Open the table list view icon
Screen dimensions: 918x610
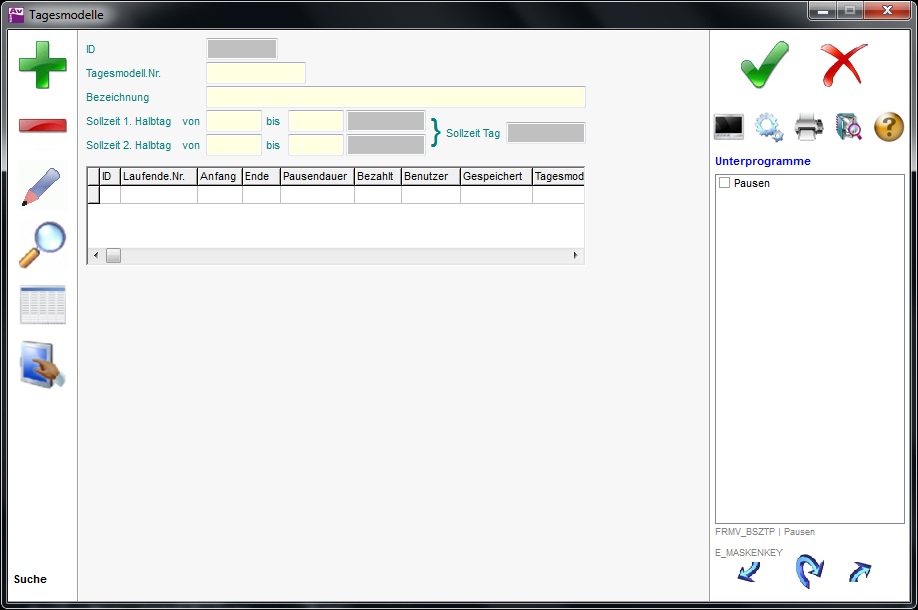pyautogui.click(x=43, y=305)
